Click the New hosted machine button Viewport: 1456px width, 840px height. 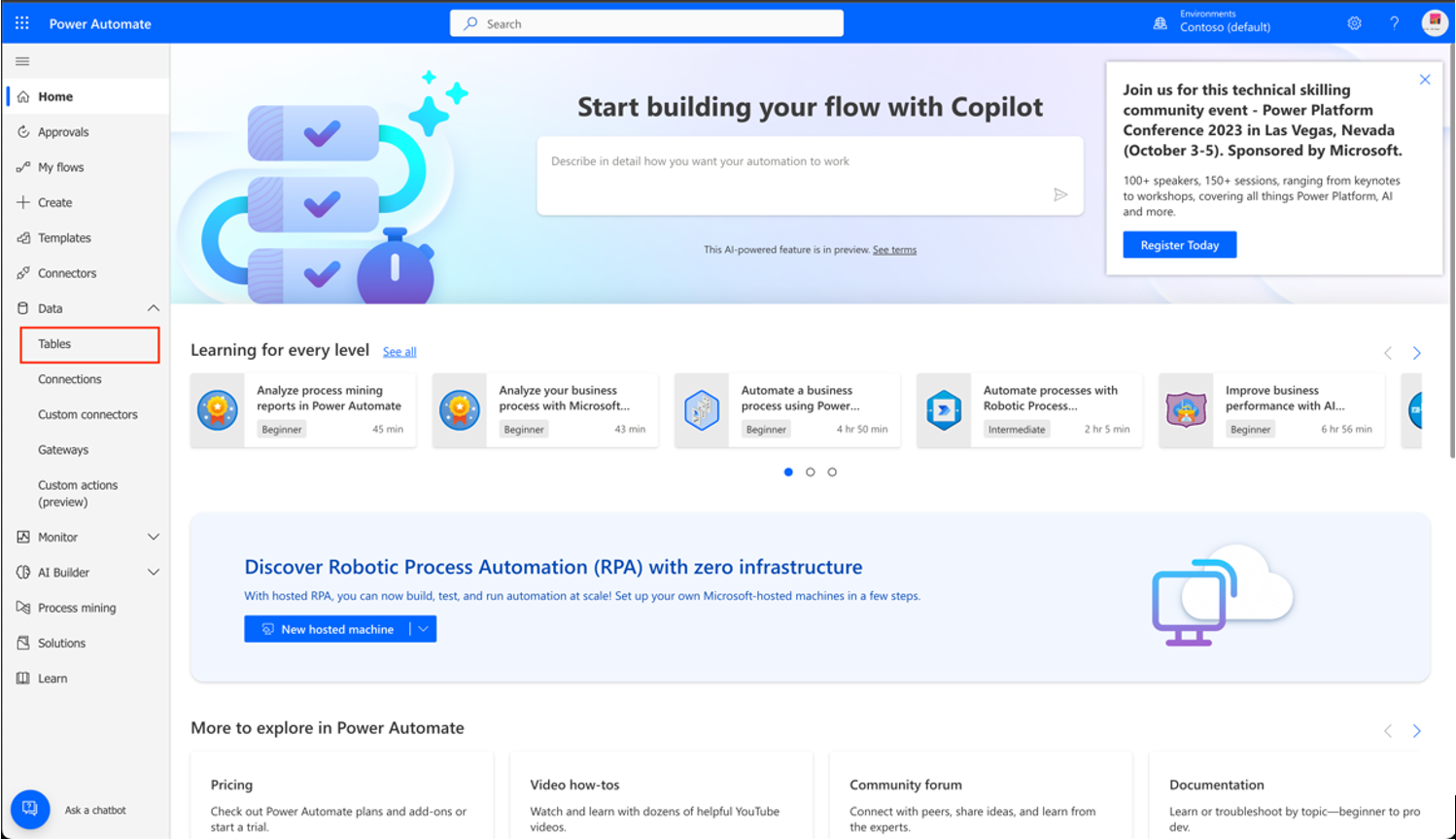[x=328, y=629]
